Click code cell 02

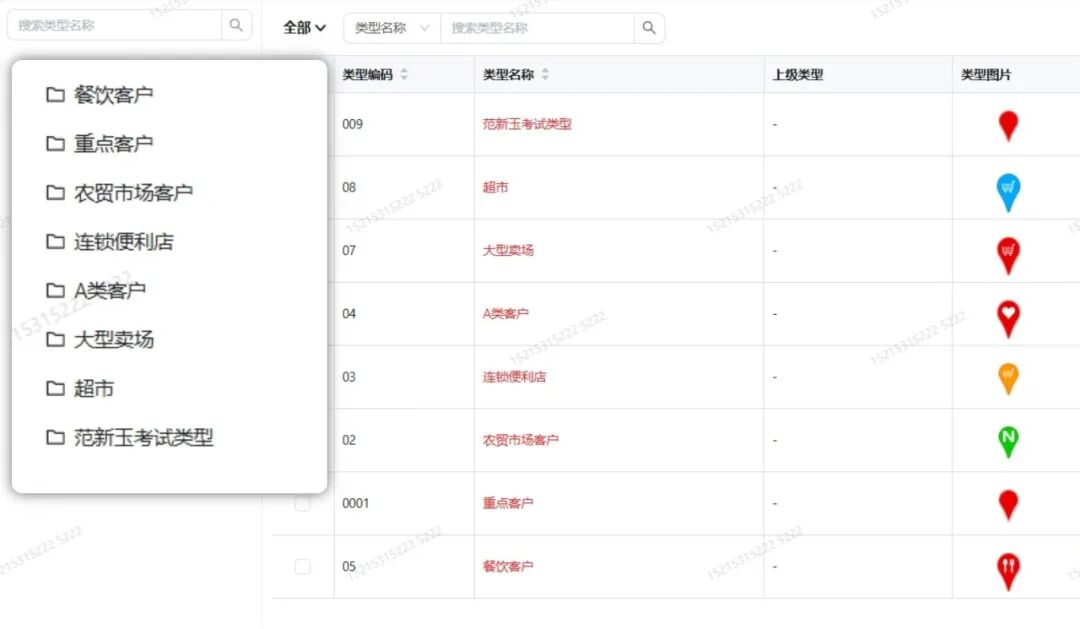349,440
